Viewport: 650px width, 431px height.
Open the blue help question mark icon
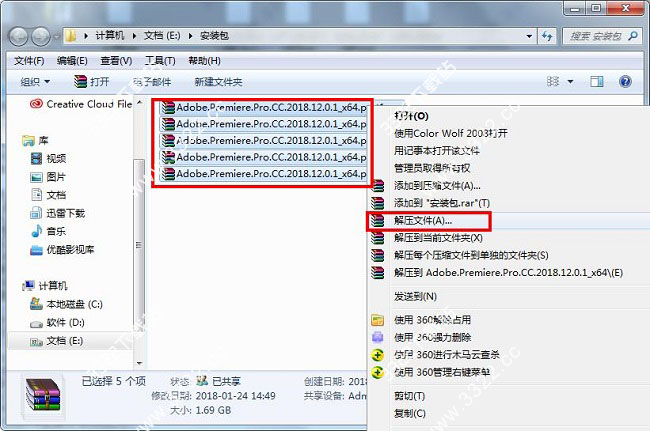coord(625,81)
